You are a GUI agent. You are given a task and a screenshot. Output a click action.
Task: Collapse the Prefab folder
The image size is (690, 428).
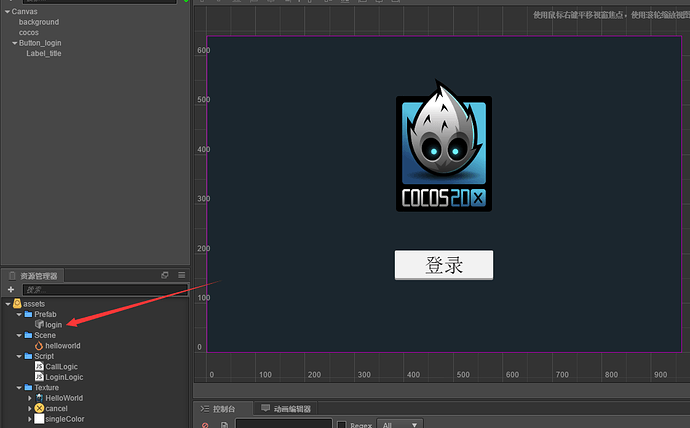click(19, 315)
